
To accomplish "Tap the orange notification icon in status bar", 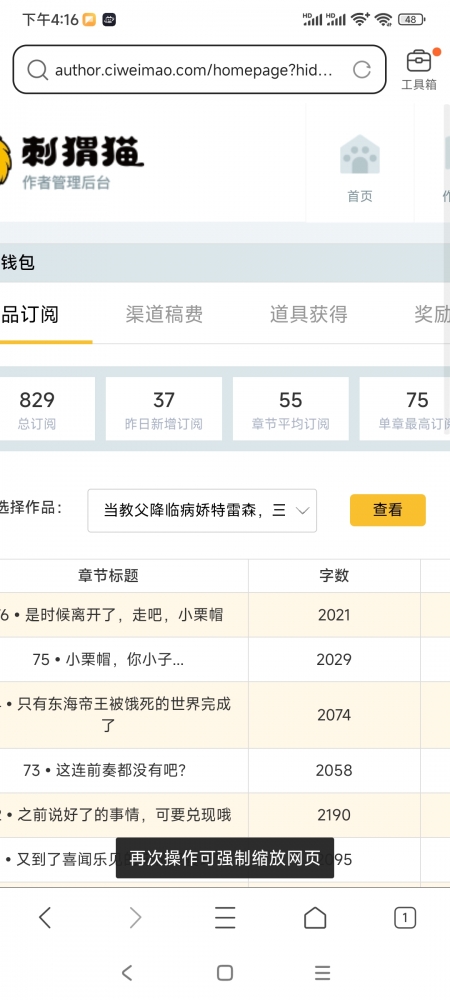I will (89, 20).
